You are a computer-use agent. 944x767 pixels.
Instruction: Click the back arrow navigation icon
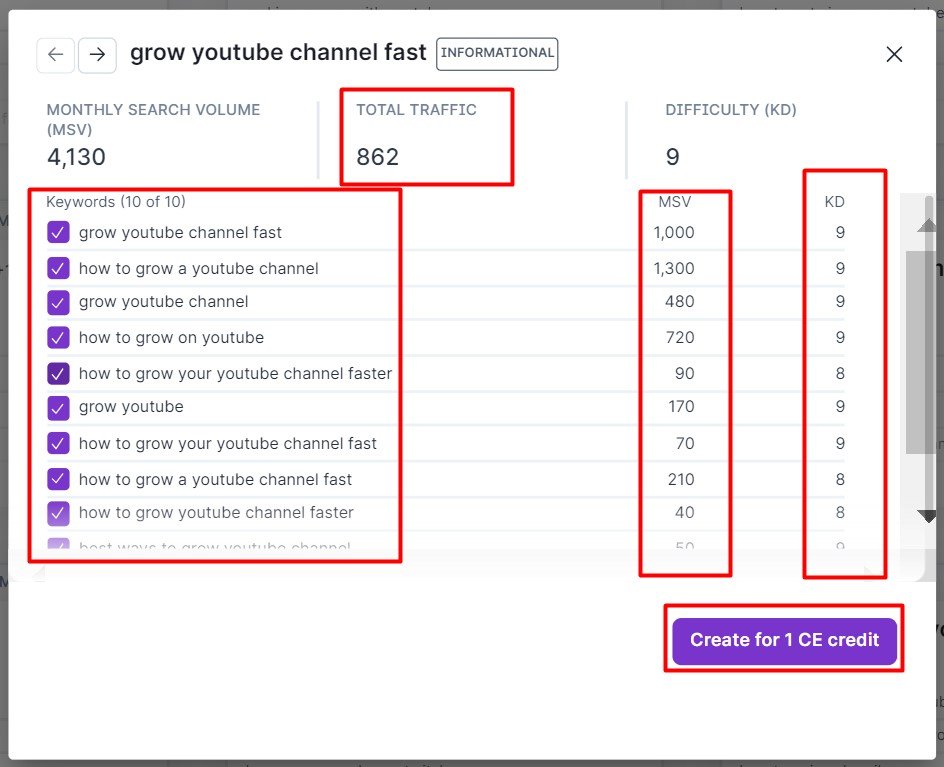(x=56, y=55)
